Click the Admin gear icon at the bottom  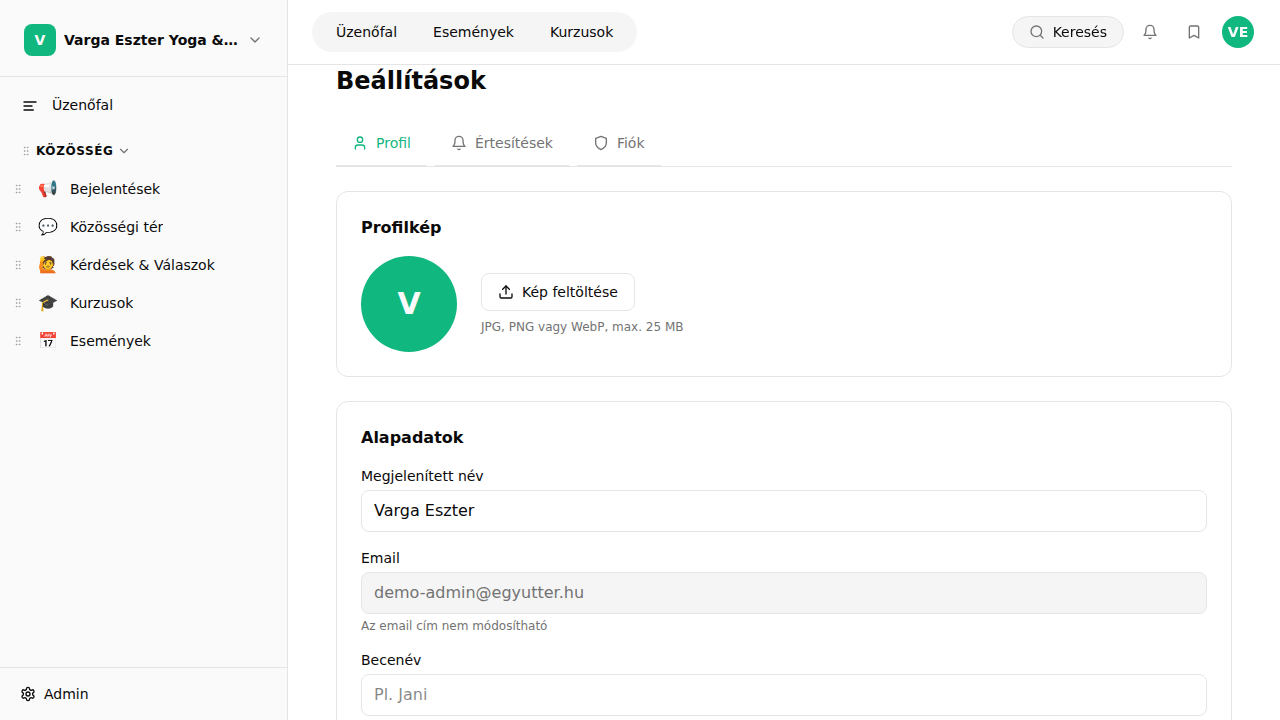point(25,693)
